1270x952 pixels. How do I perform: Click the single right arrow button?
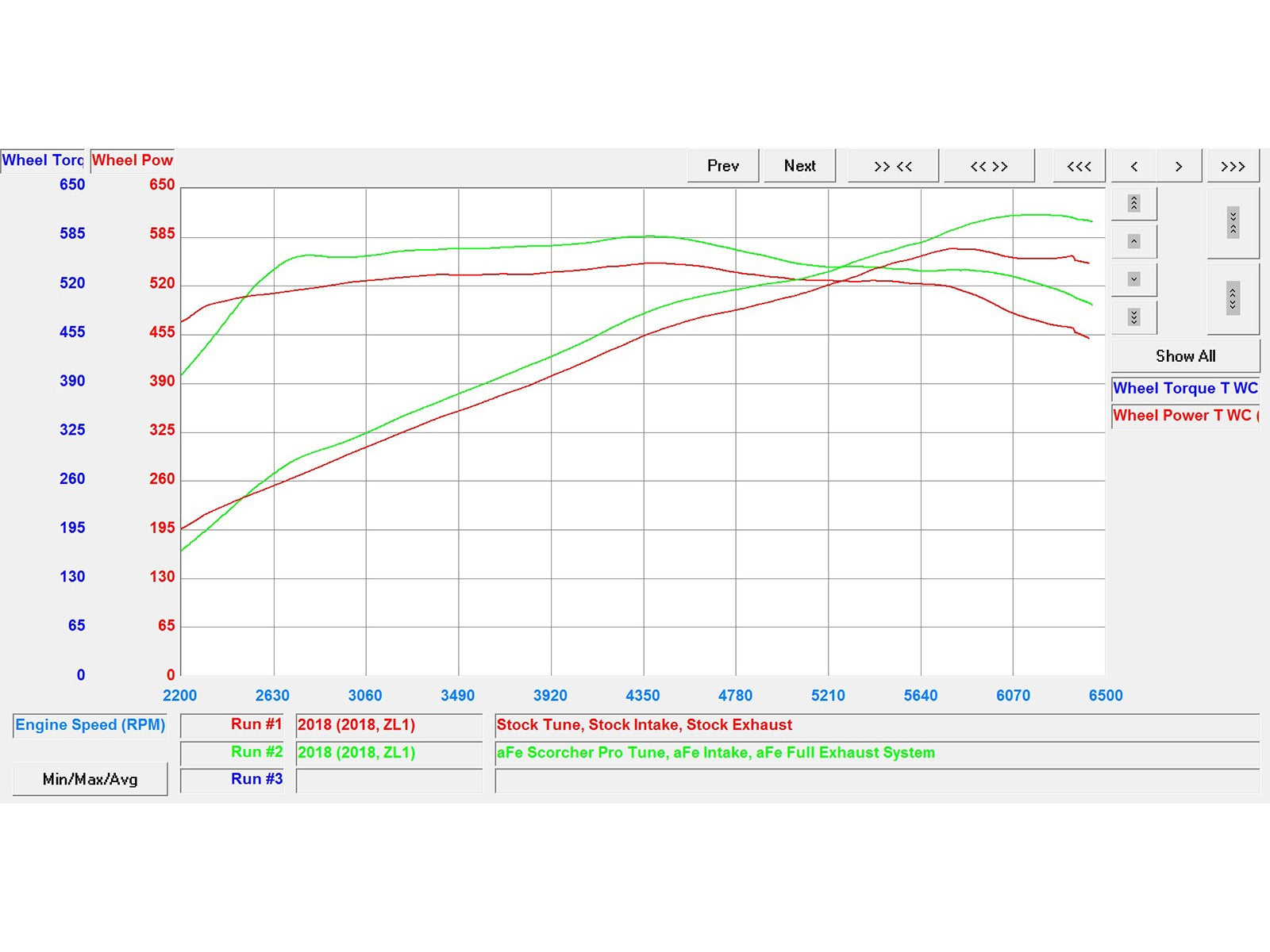(1179, 166)
